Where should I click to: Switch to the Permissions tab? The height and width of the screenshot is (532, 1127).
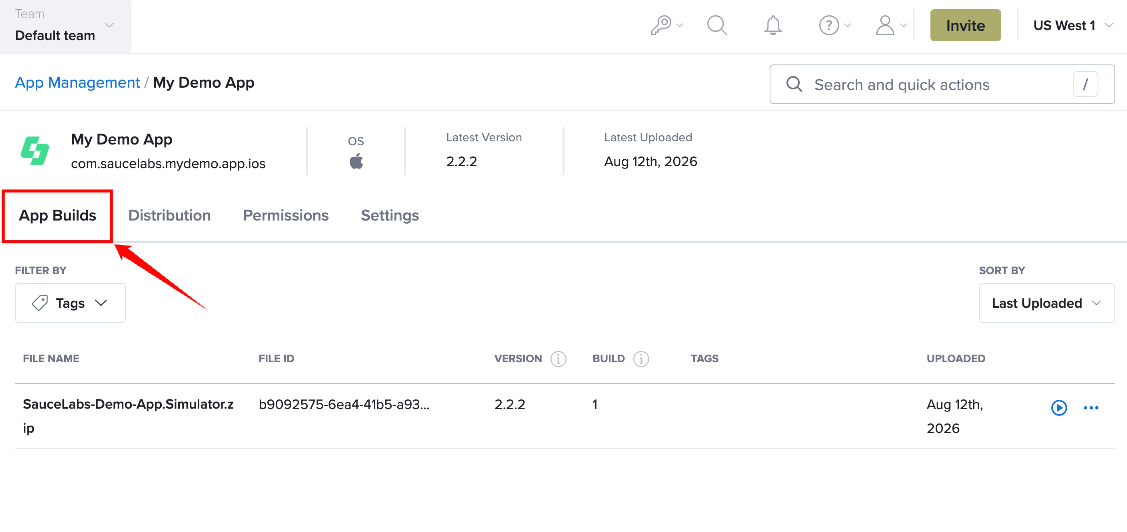(285, 216)
